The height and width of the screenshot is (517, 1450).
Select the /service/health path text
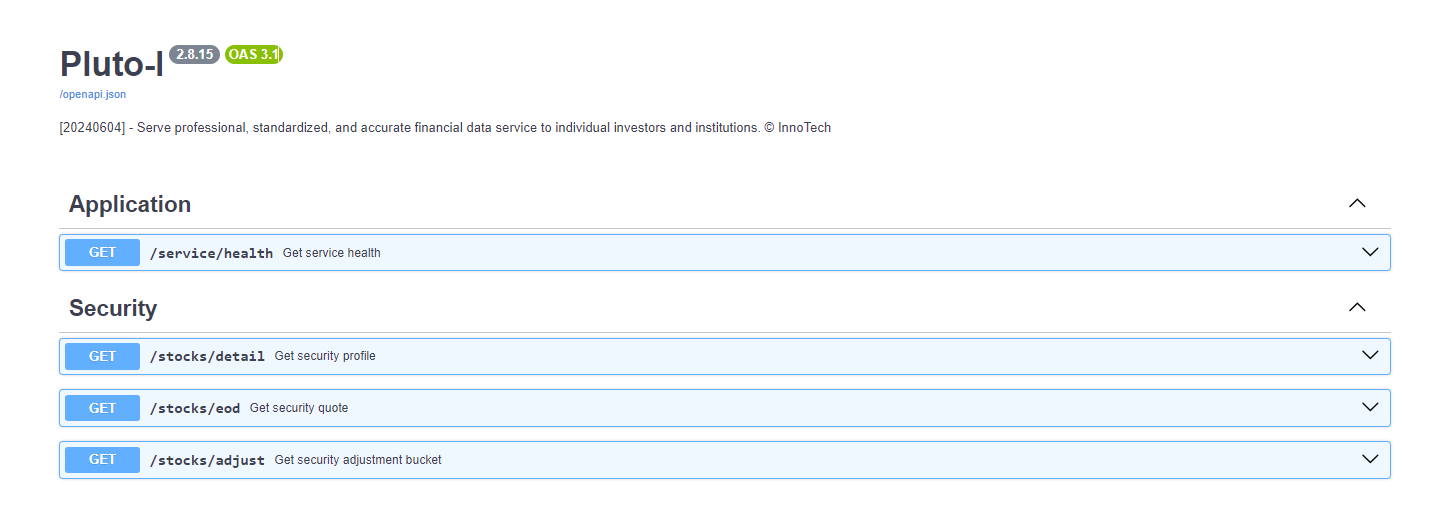pos(211,253)
